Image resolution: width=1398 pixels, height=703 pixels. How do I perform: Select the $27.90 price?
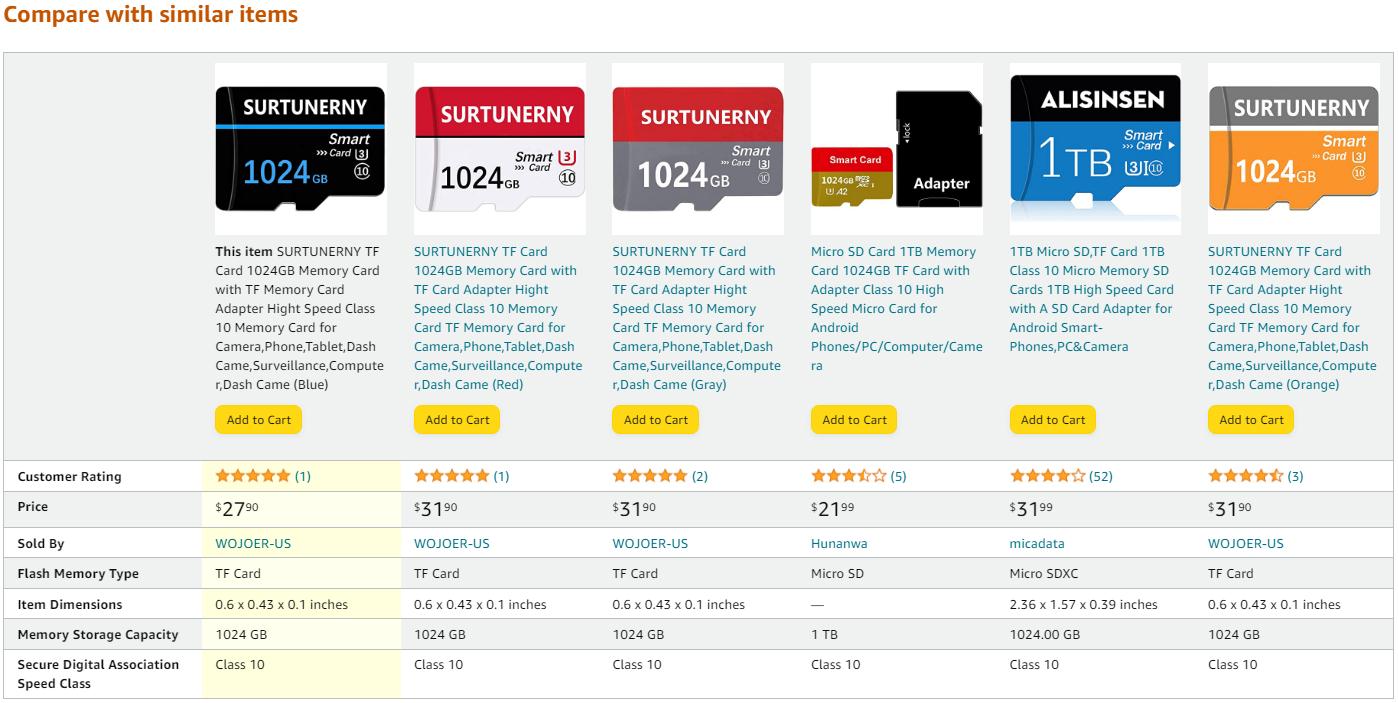pyautogui.click(x=237, y=509)
